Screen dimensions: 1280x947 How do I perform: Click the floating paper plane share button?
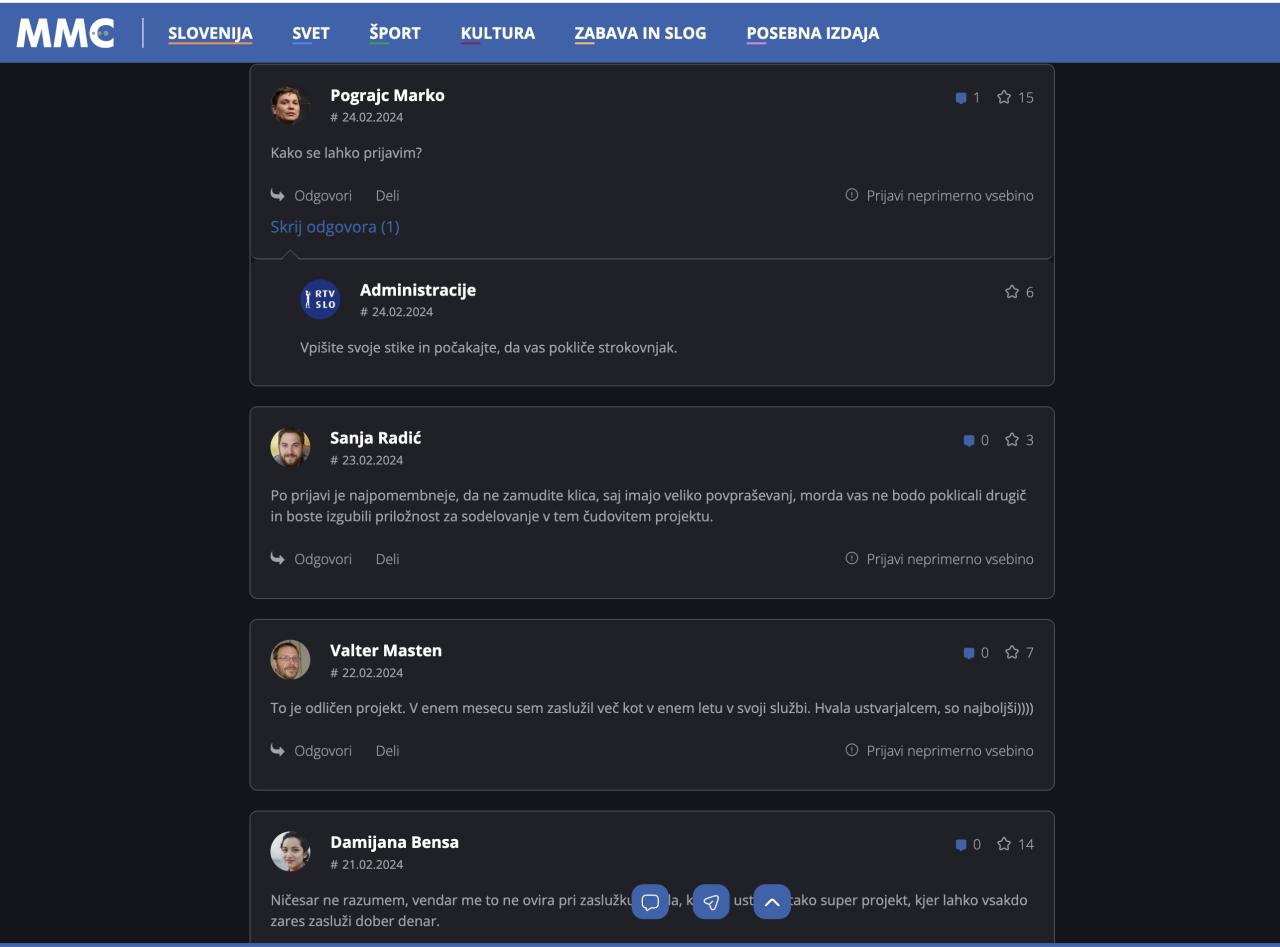[x=711, y=902]
